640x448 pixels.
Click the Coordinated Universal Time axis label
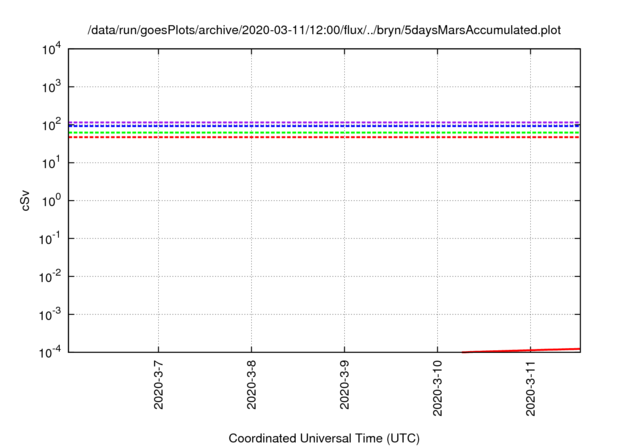tap(324, 438)
